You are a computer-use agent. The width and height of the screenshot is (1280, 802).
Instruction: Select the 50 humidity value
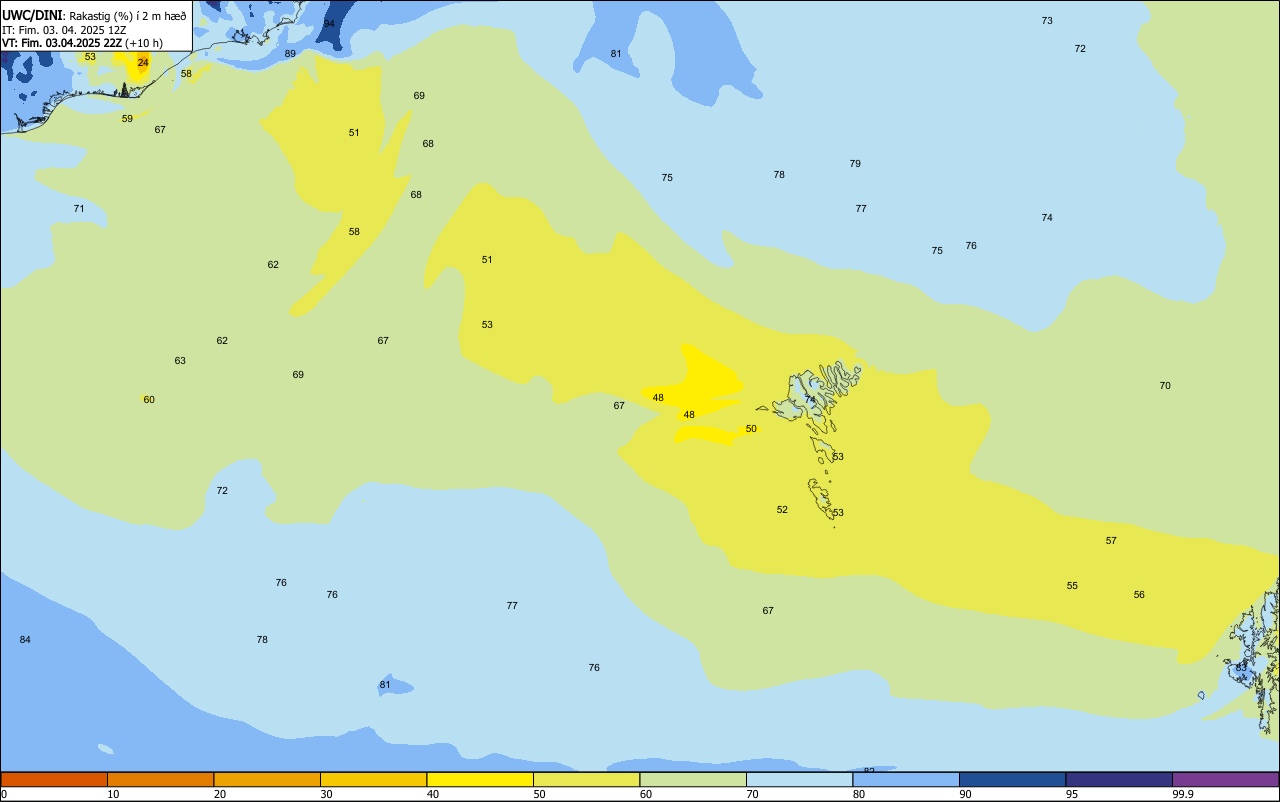[x=751, y=428]
